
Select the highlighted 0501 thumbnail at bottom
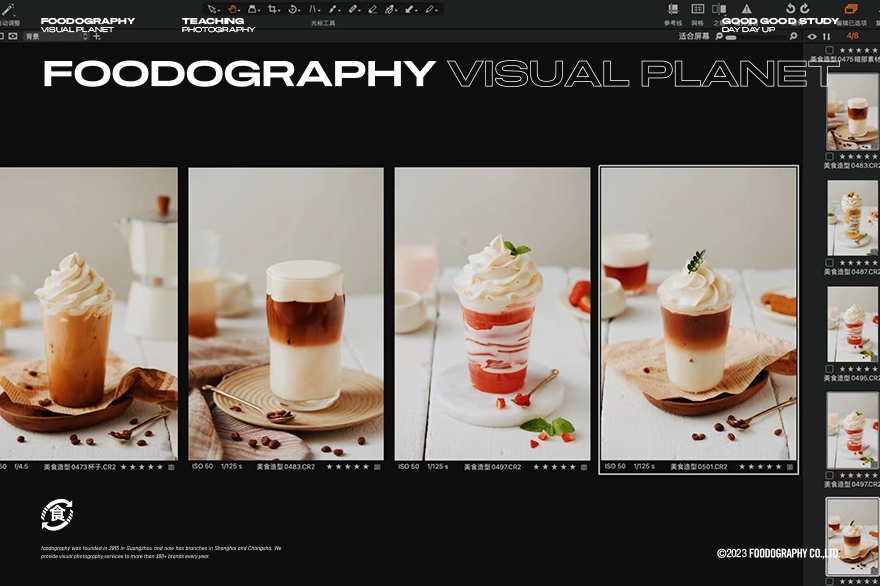tap(852, 536)
